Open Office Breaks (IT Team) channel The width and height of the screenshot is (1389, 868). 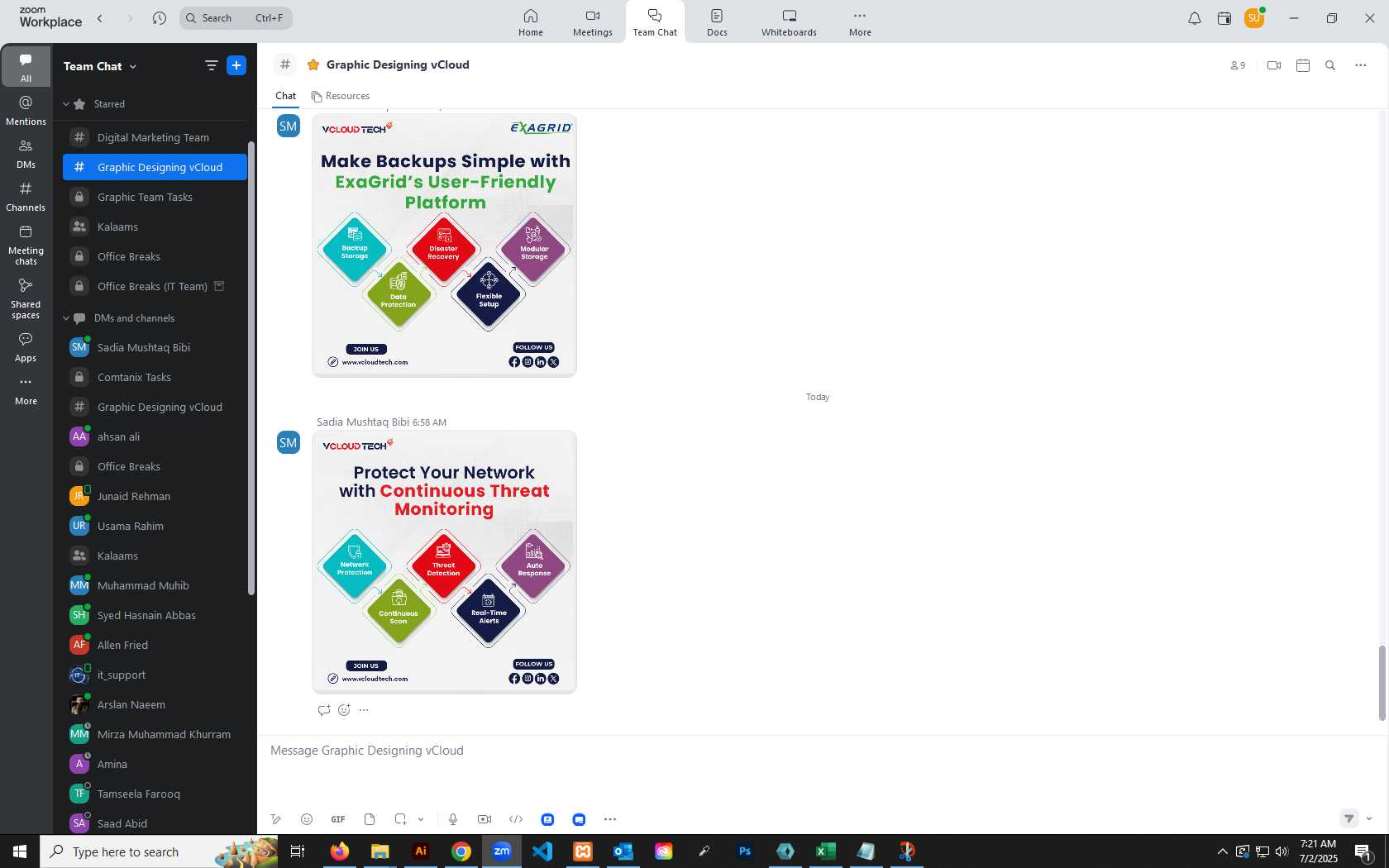155,286
